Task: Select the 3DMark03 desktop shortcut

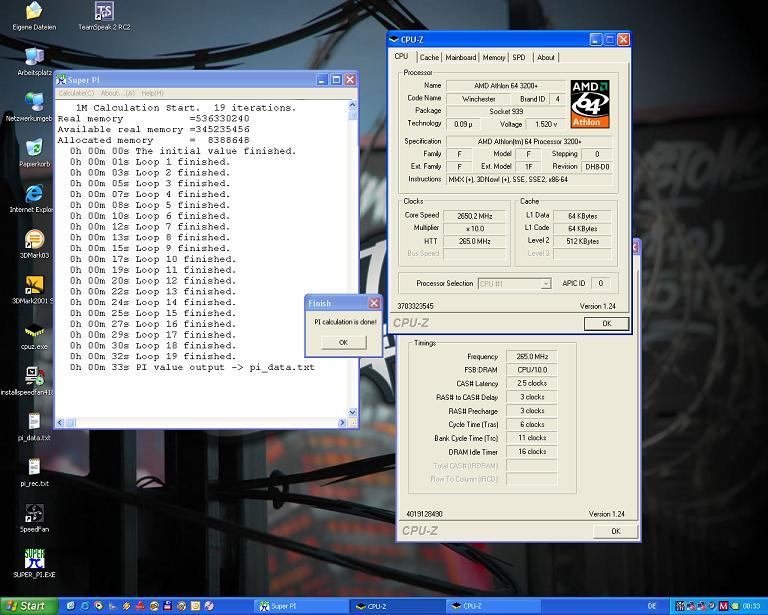Action: [x=34, y=239]
